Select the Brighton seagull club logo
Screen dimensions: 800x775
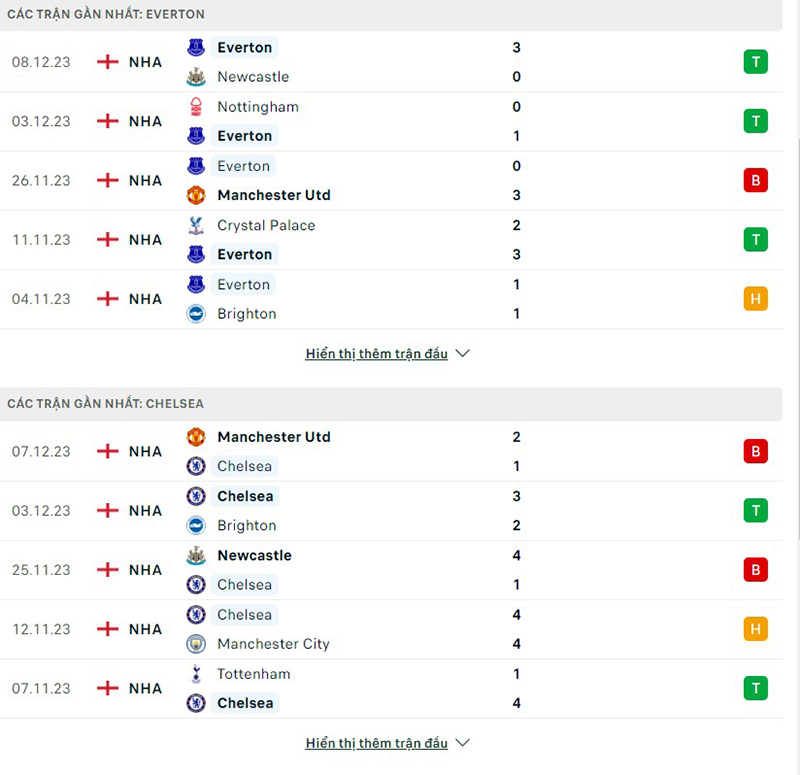coord(196,313)
